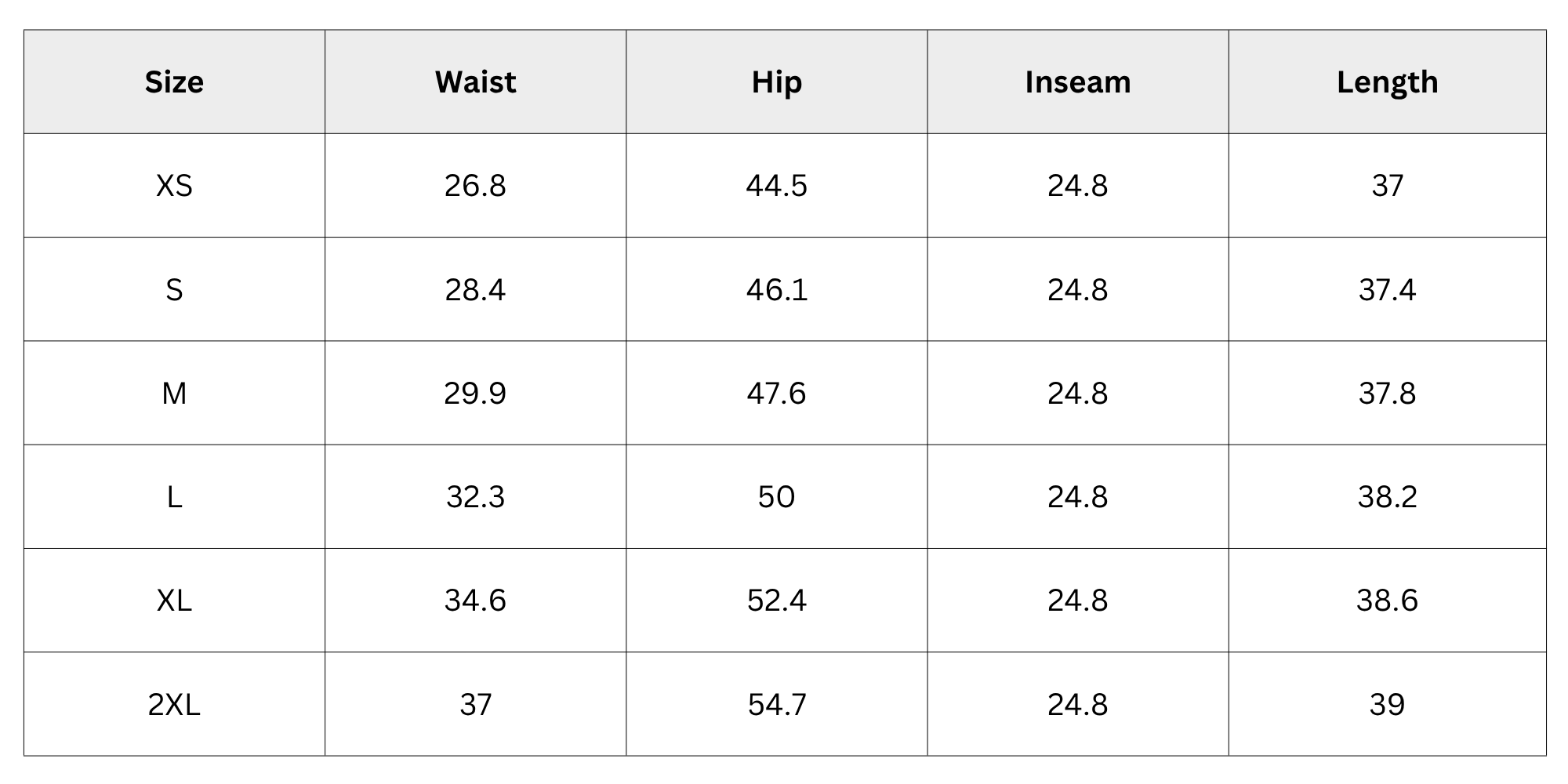Click length value 39 in 2XL row
This screenshot has height=784, width=1568.
(x=1387, y=704)
